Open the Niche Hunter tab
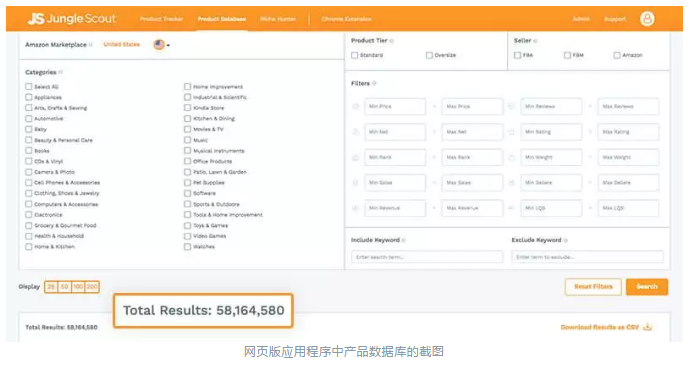The height and width of the screenshot is (366, 690). point(278,19)
